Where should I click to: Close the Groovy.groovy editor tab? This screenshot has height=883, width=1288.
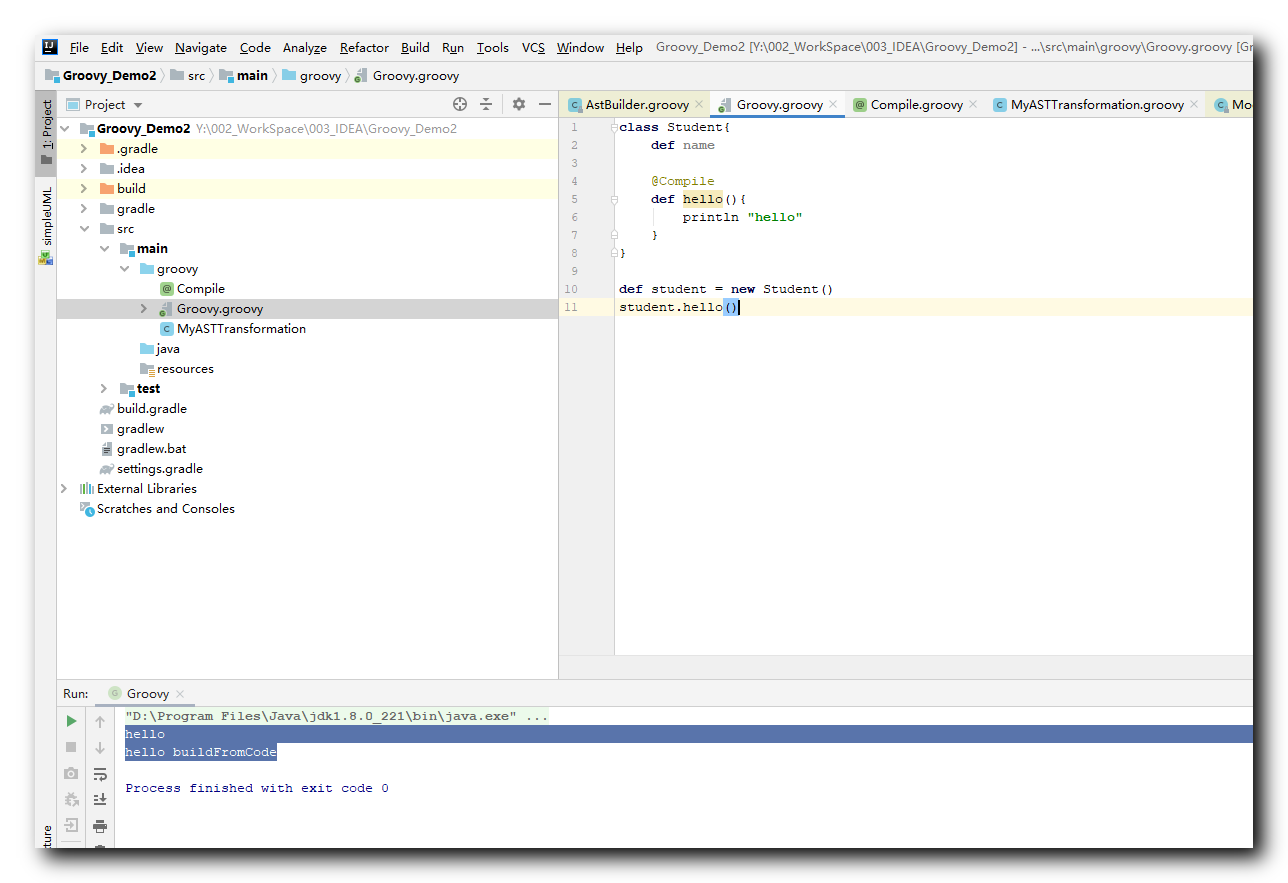tap(833, 104)
